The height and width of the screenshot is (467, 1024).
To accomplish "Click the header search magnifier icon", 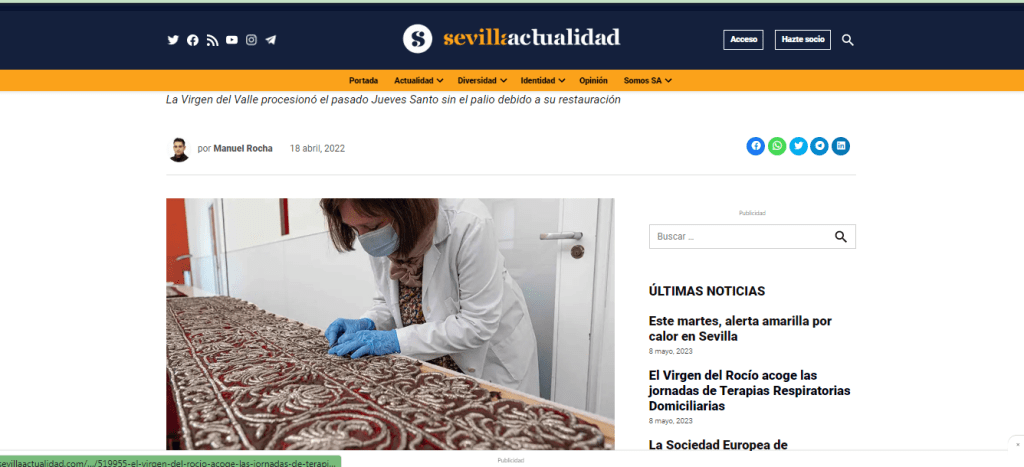I will (x=848, y=40).
